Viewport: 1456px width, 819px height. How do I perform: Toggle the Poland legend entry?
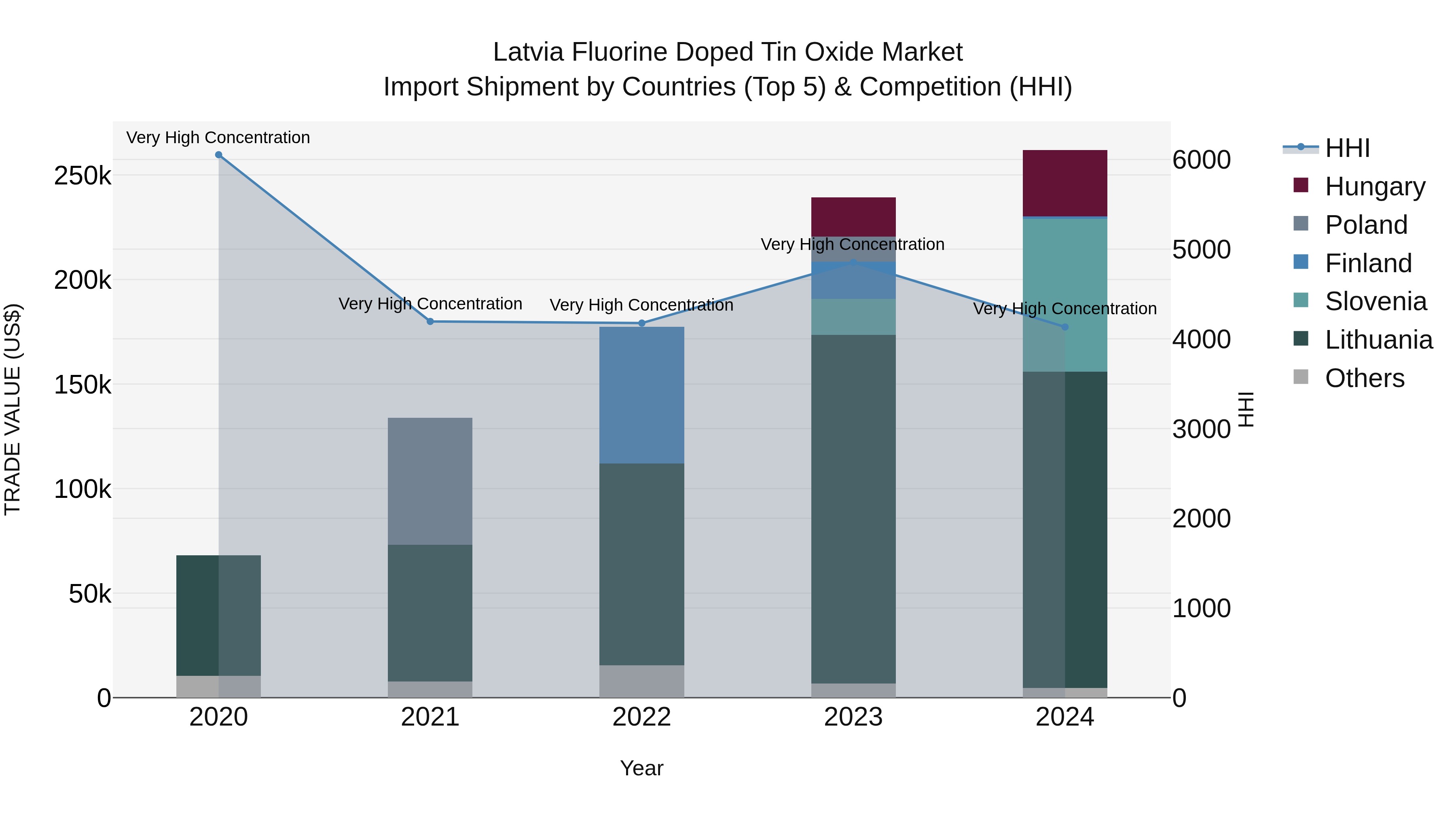coord(1350,225)
